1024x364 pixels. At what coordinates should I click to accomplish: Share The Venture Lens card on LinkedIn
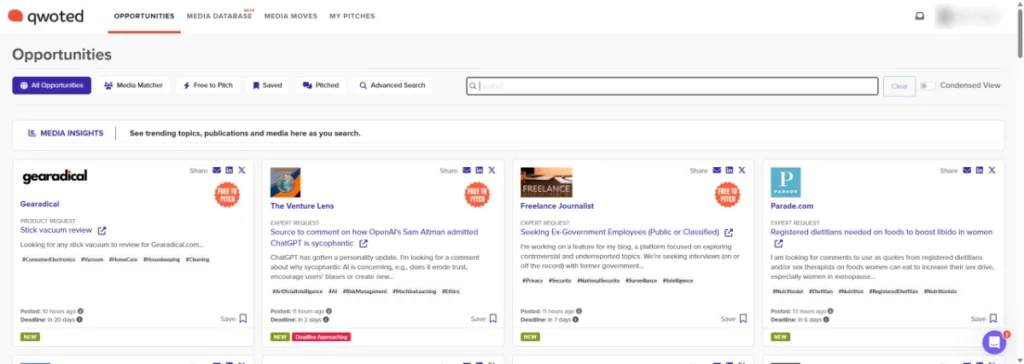(479, 170)
